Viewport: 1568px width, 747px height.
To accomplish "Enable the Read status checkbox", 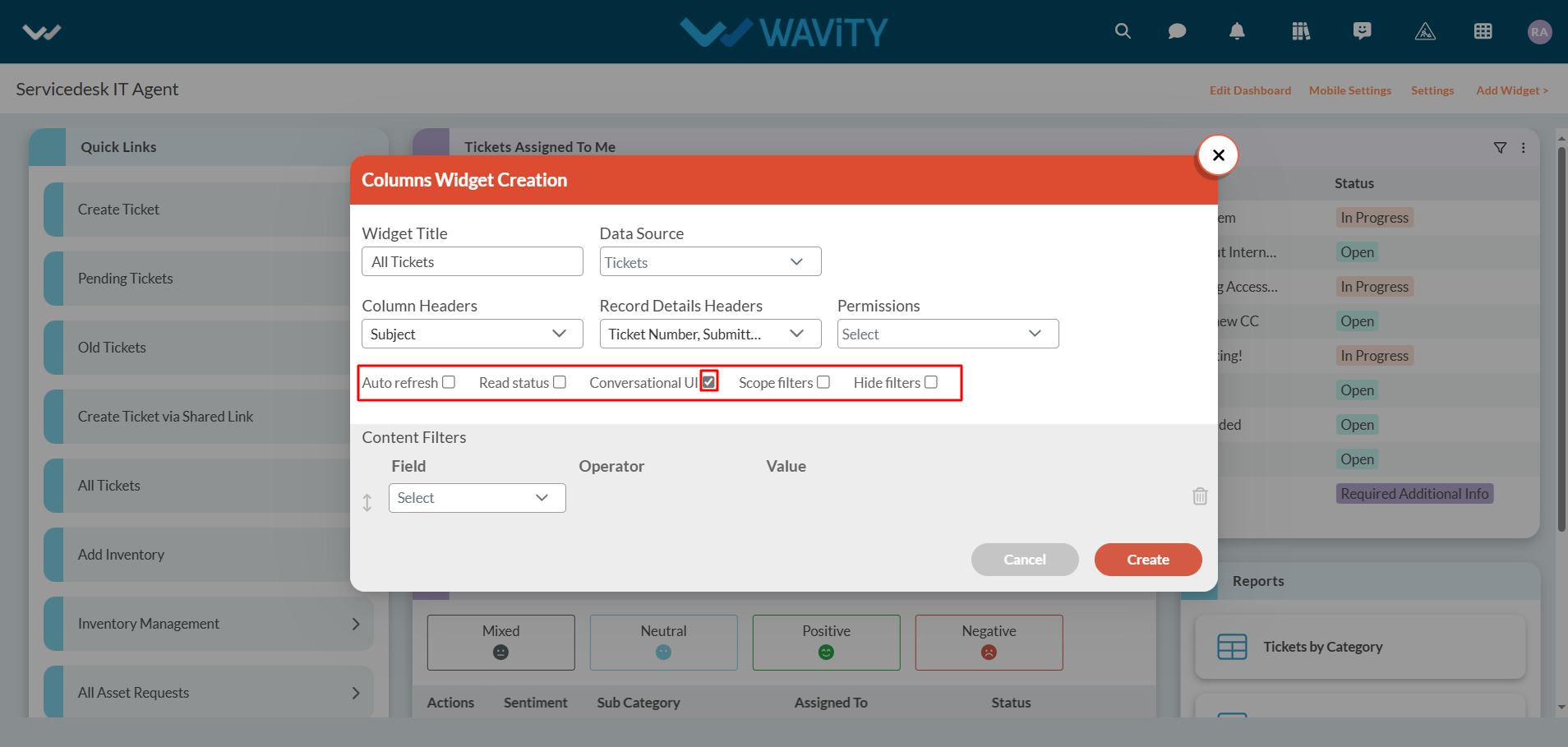I will pyautogui.click(x=560, y=382).
